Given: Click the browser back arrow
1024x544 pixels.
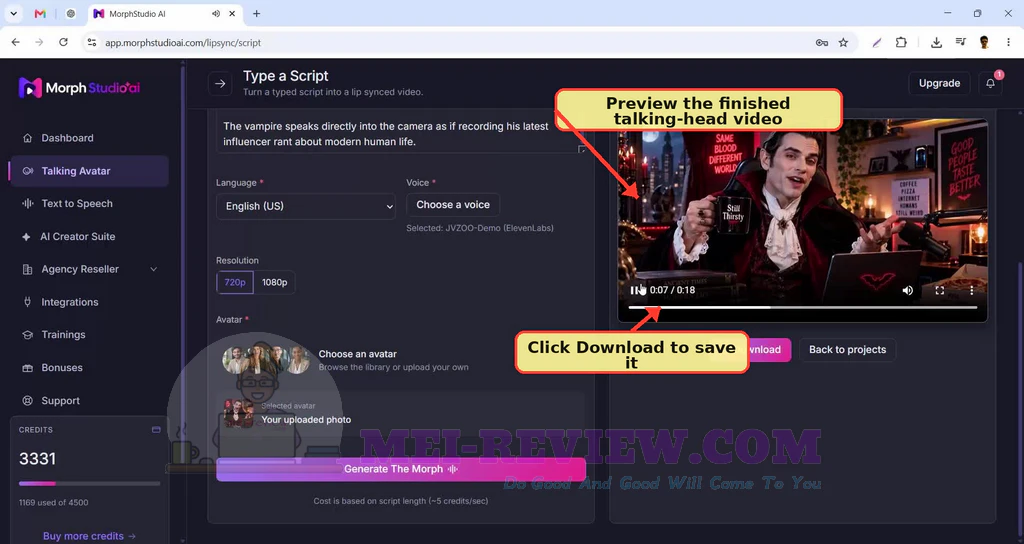Looking at the screenshot, I should click(x=16, y=42).
